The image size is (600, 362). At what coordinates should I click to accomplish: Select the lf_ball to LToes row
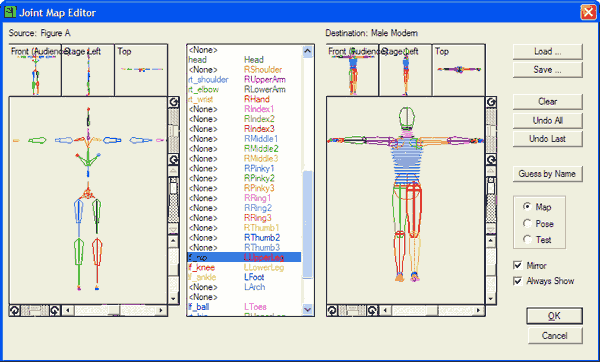[x=244, y=307]
